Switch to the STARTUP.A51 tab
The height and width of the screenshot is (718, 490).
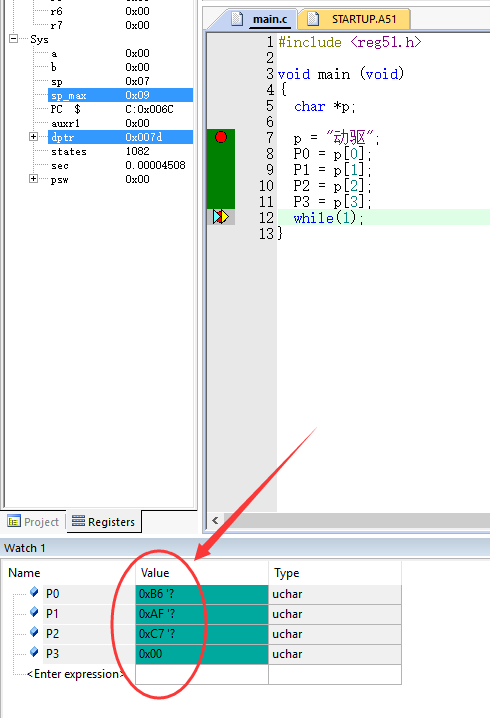(354, 19)
